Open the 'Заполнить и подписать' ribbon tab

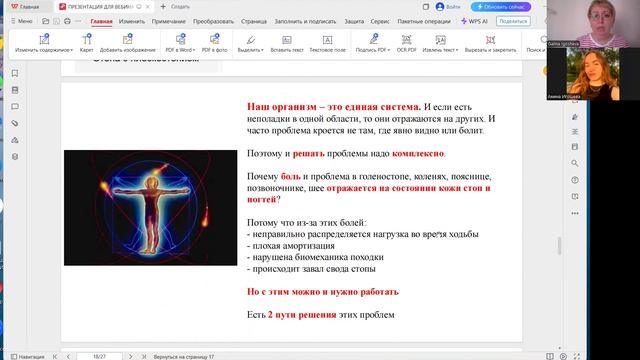pyautogui.click(x=305, y=21)
